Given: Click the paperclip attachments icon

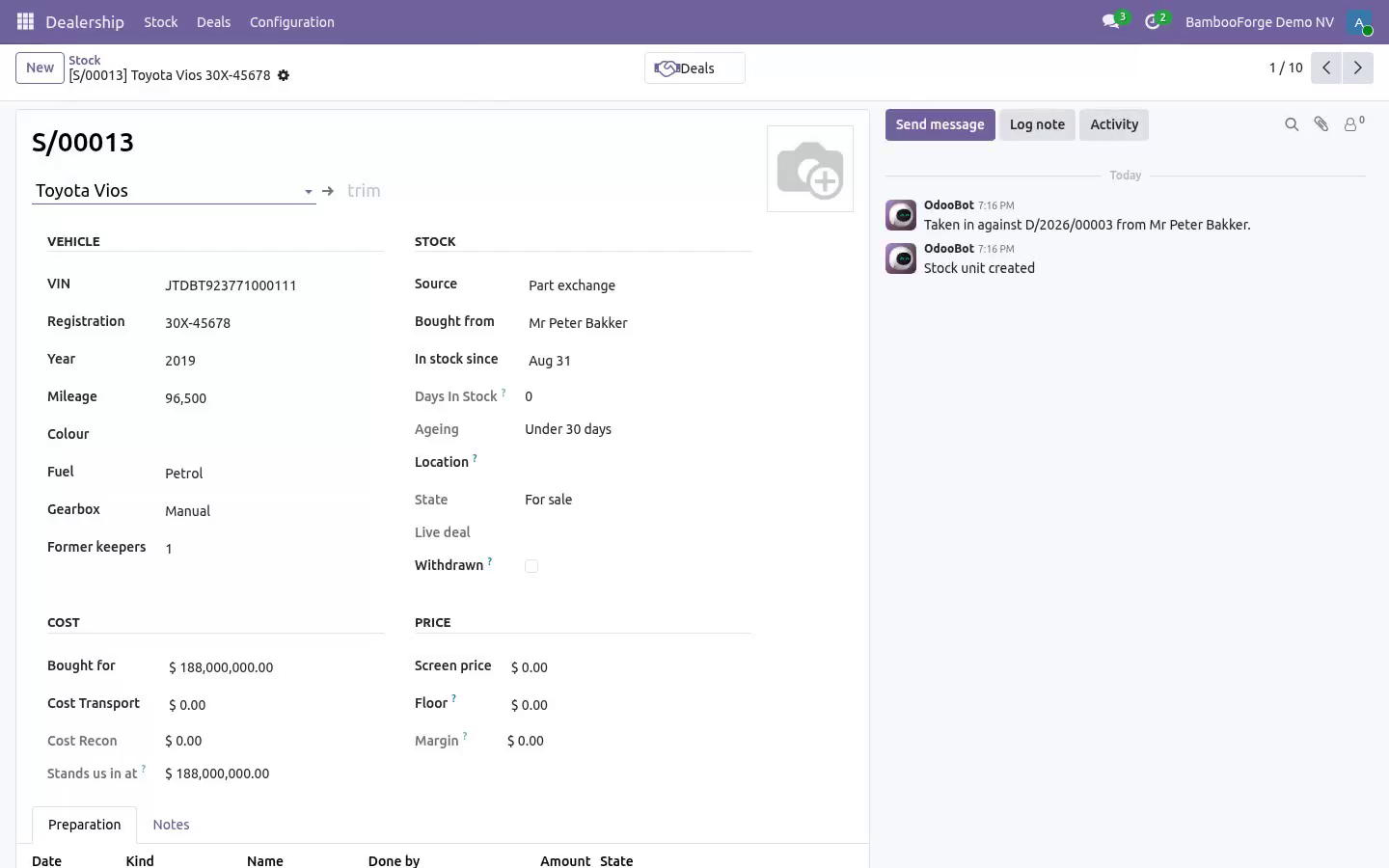Looking at the screenshot, I should point(1321,124).
